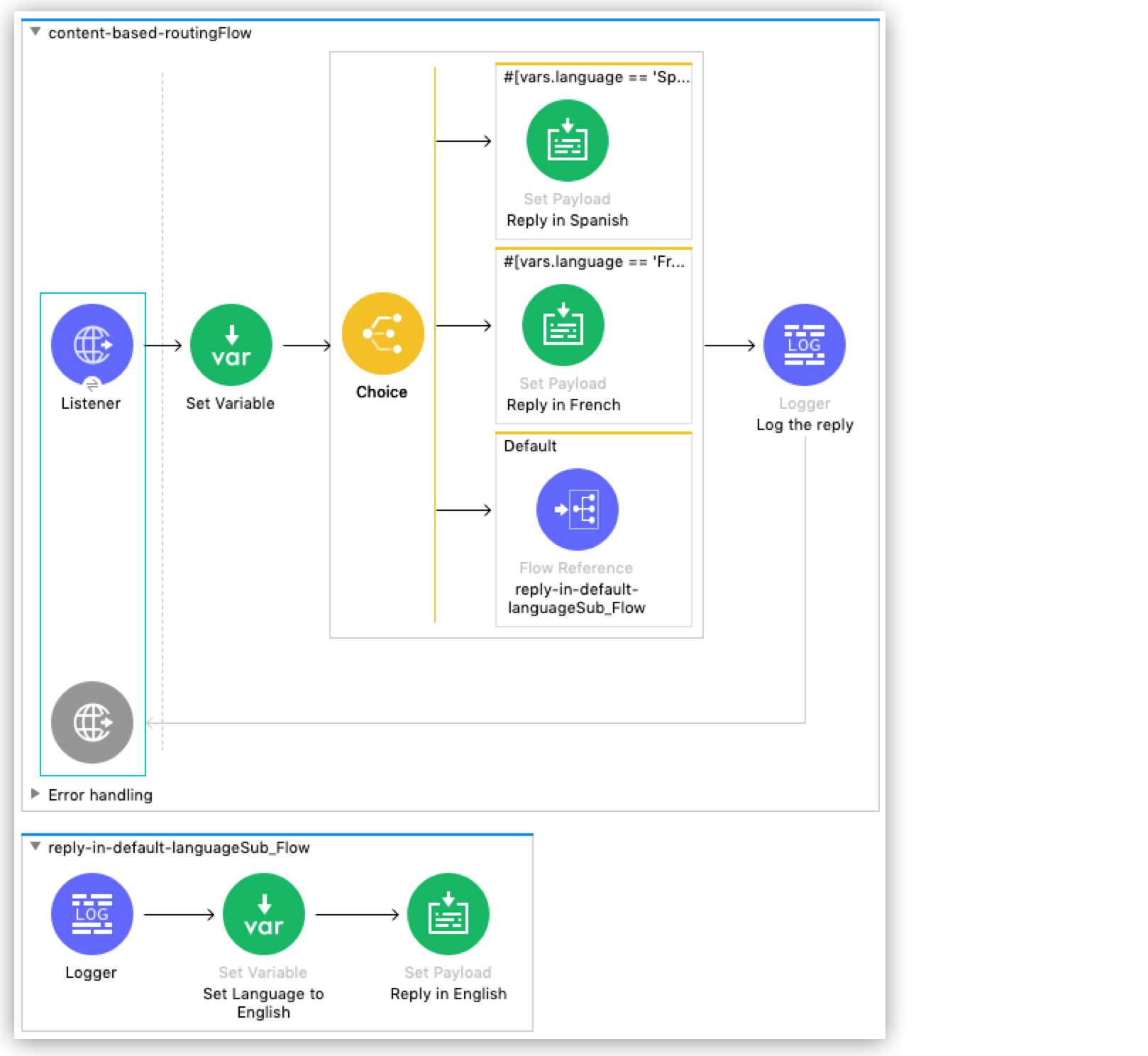This screenshot has width=1148, height=1056.
Task: Select the Reply in French Set Payload icon
Action: pyautogui.click(x=563, y=325)
